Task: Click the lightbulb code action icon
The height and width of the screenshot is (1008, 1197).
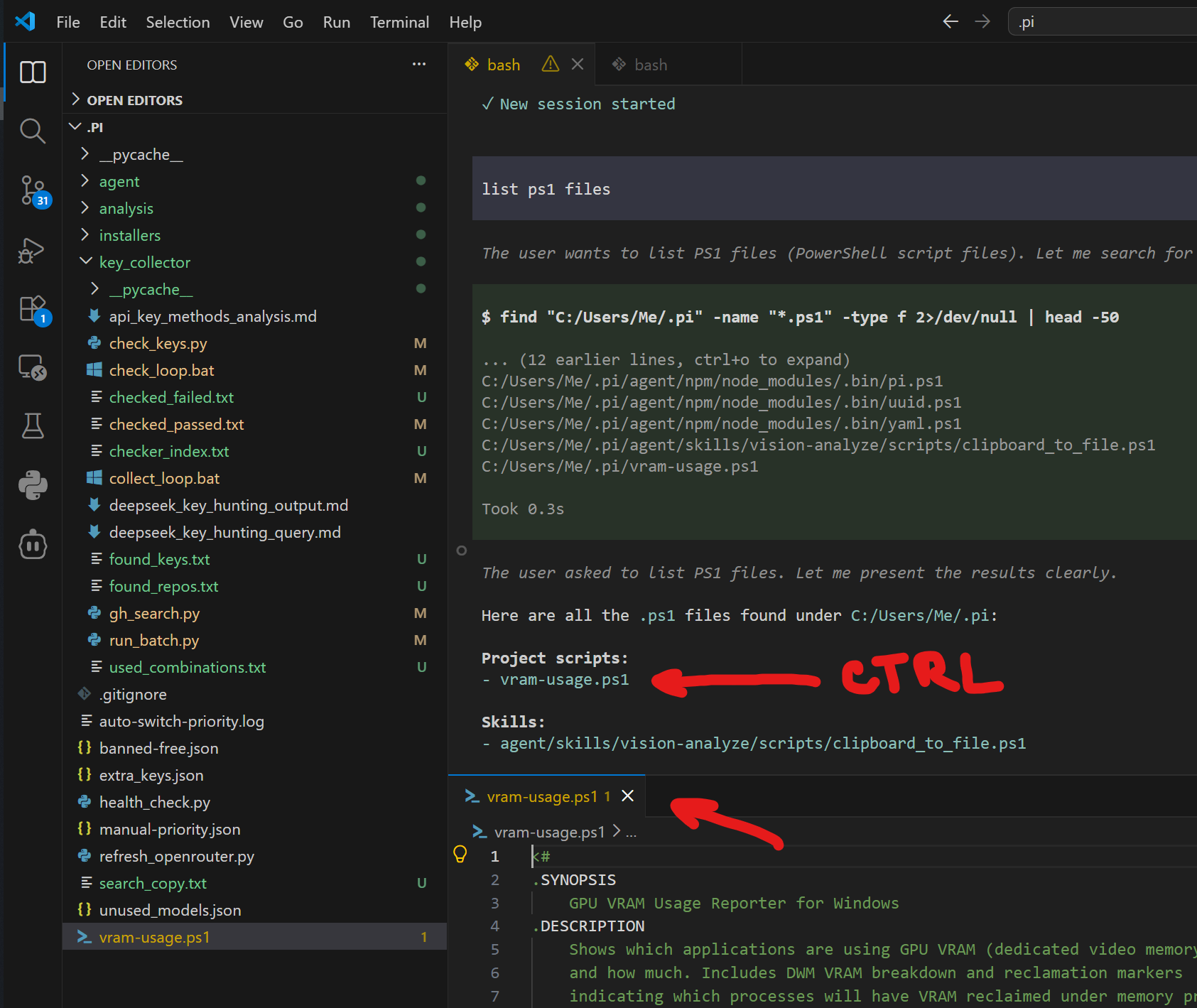Action: (x=460, y=855)
